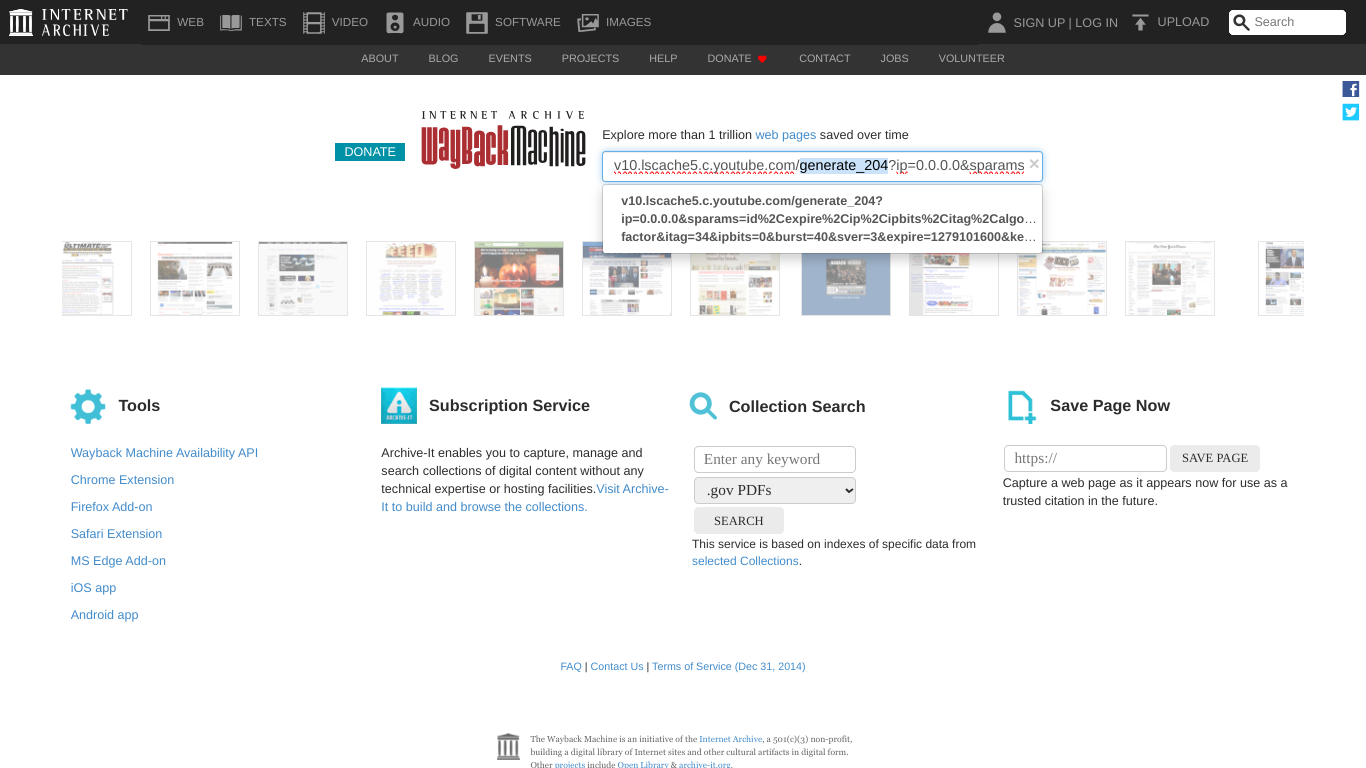Share the page via the Twitter icon
This screenshot has height=768, width=1366.
pyautogui.click(x=1350, y=112)
